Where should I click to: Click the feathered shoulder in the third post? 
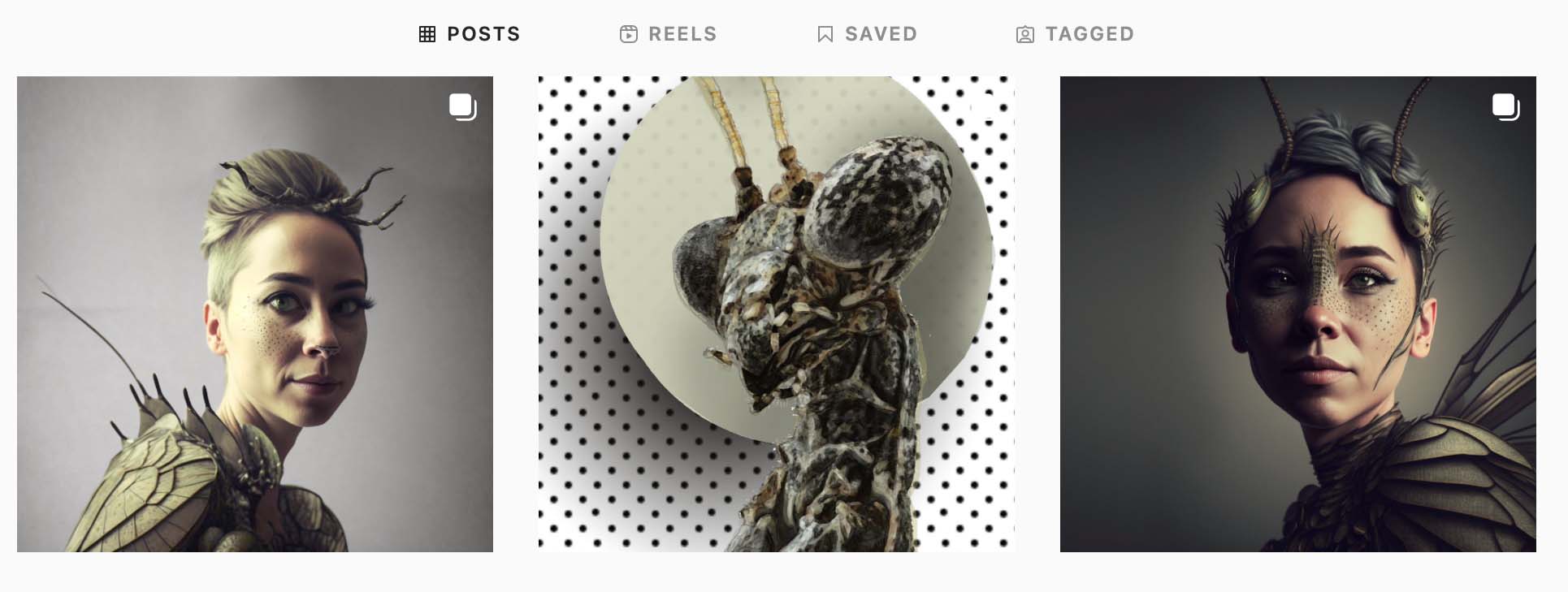tap(1446, 479)
